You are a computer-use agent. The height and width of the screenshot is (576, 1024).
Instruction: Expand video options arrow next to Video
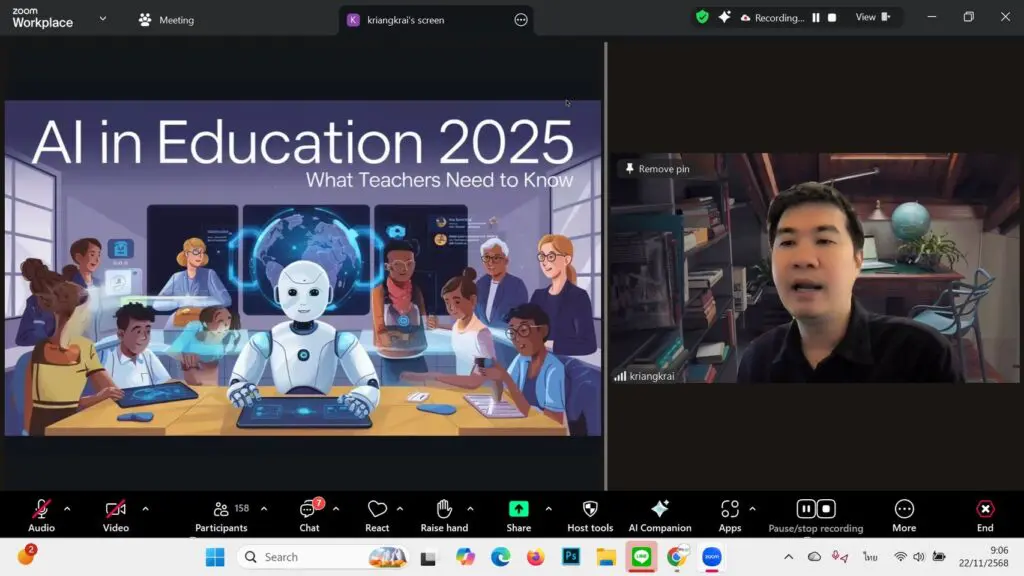pos(145,509)
